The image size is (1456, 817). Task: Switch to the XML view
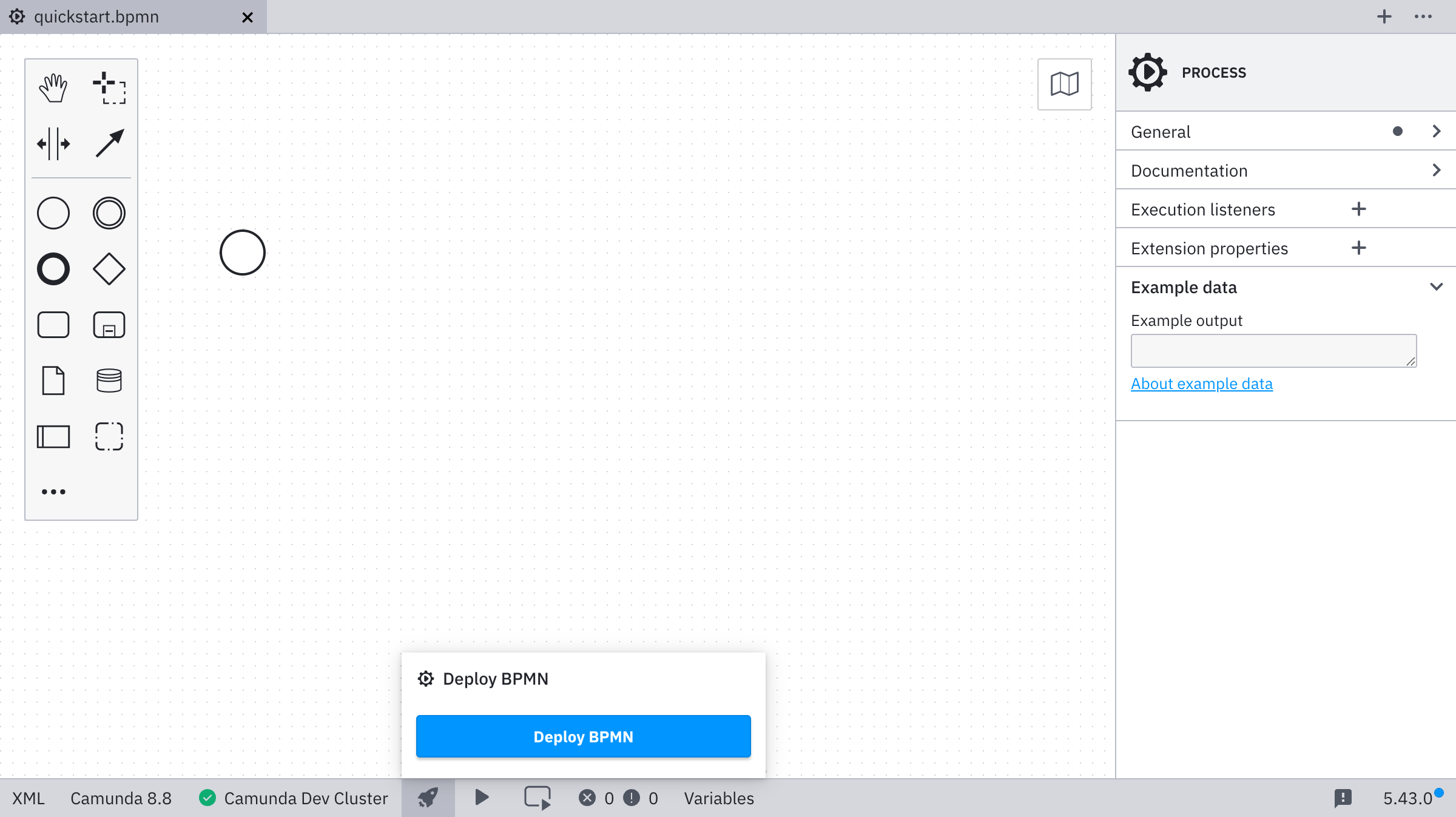click(x=29, y=798)
